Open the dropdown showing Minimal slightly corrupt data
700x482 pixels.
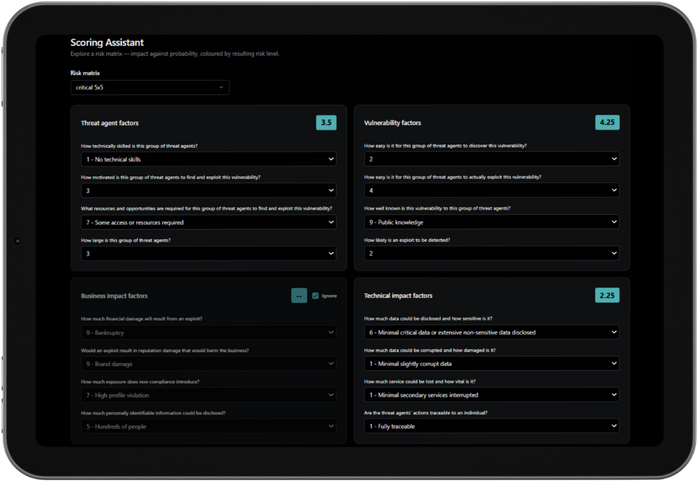tap(492, 363)
